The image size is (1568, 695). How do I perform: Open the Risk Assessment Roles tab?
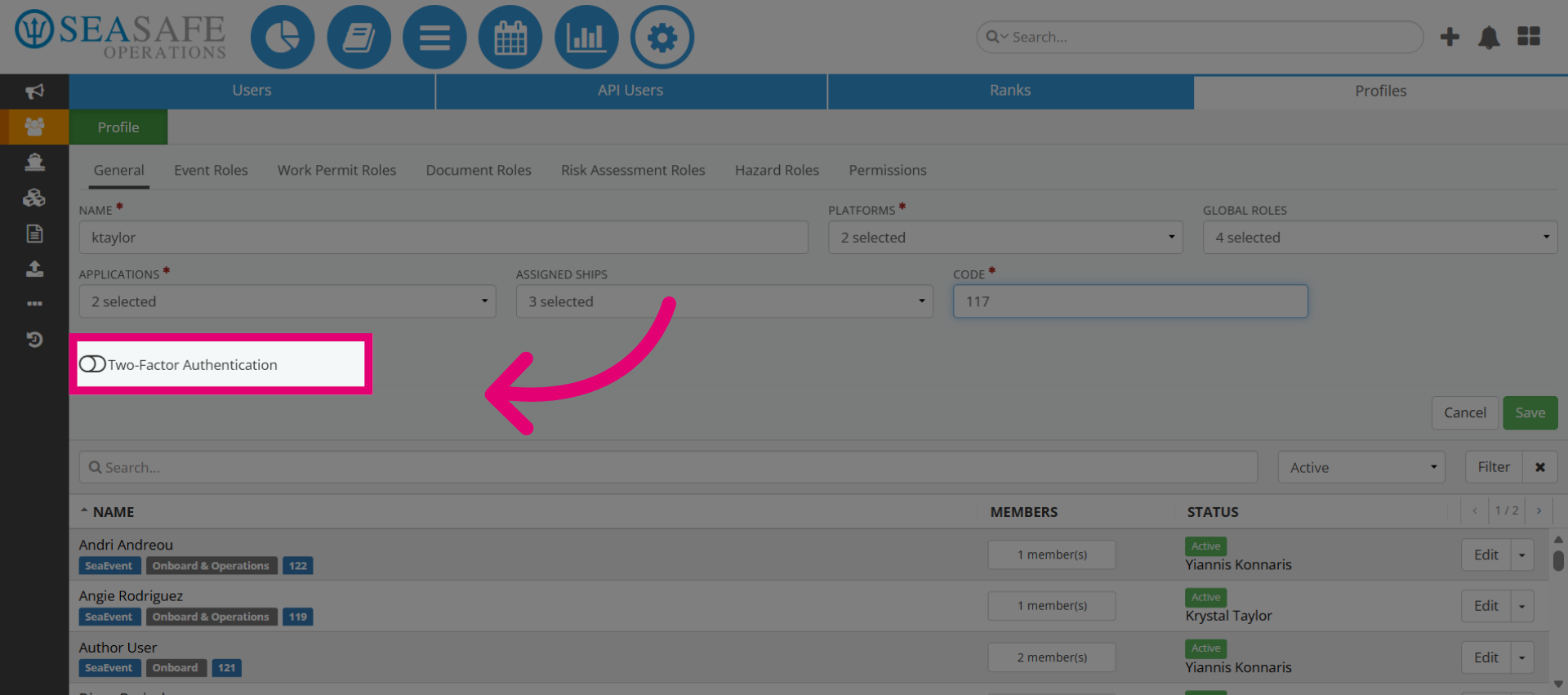[633, 170]
